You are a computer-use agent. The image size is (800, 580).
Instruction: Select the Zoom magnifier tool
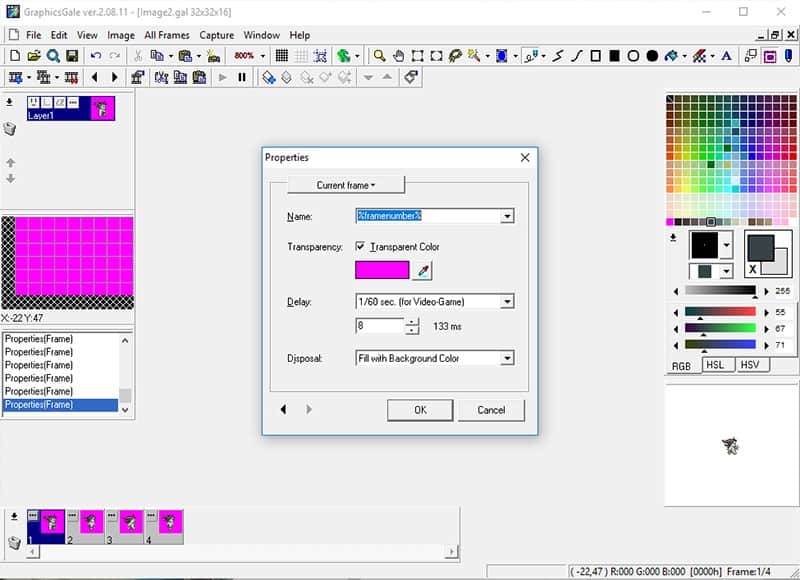(379, 56)
